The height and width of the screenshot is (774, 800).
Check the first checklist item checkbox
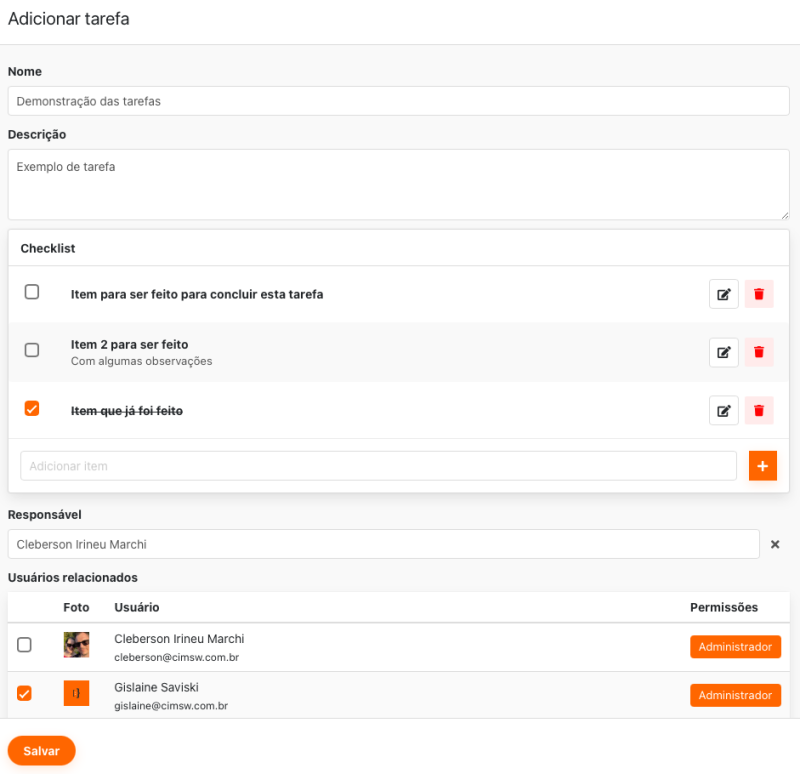(x=32, y=292)
